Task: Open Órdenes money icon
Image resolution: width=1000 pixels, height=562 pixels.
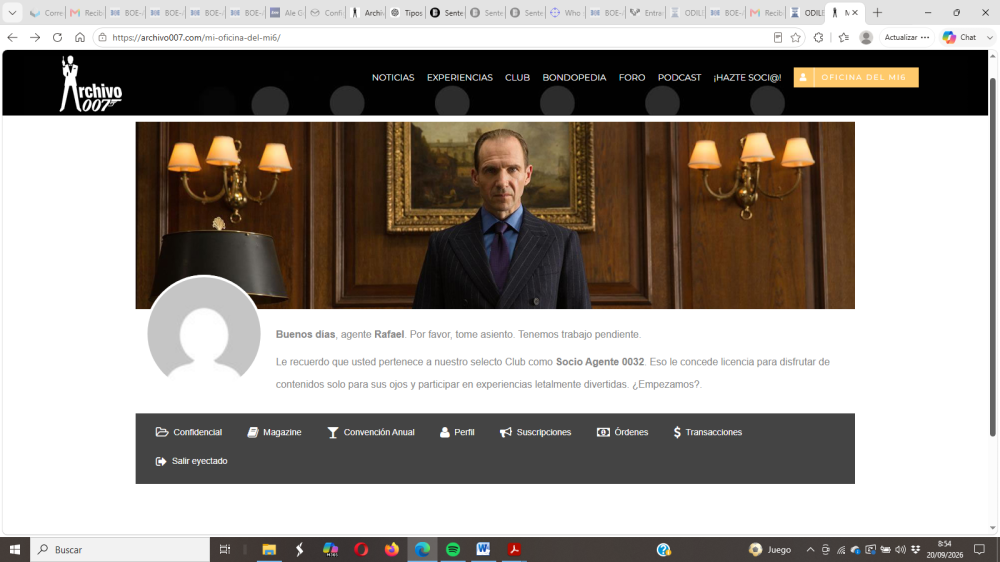Action: pyautogui.click(x=603, y=432)
